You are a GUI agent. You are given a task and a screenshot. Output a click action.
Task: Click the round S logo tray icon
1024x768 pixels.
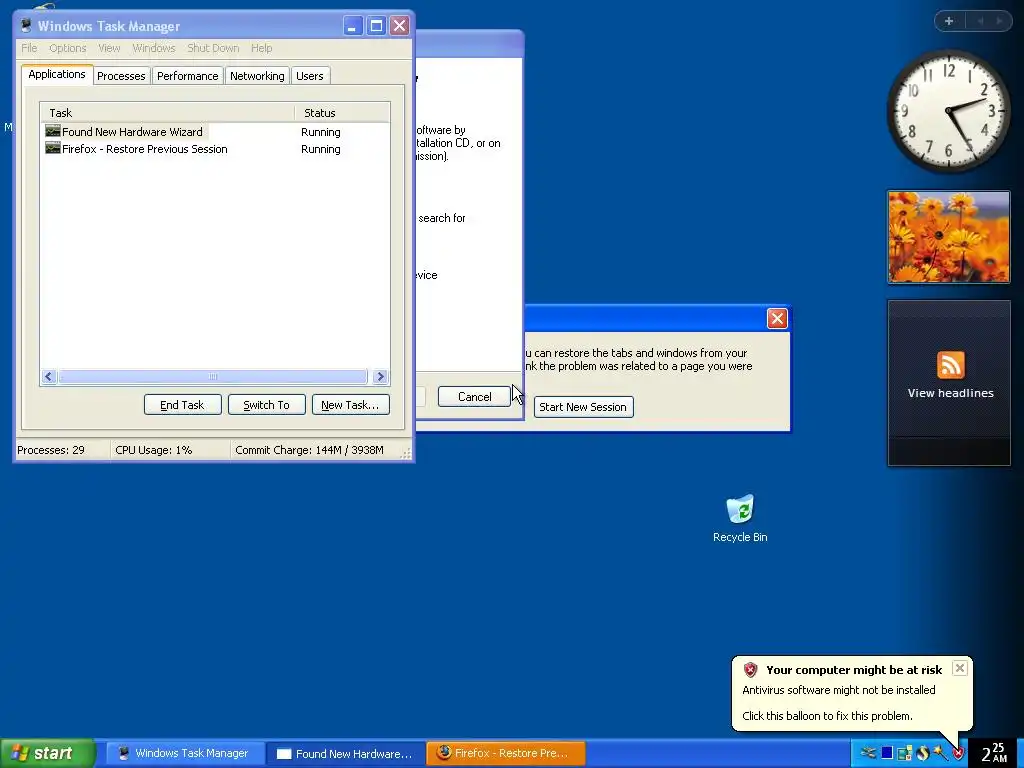(x=923, y=753)
